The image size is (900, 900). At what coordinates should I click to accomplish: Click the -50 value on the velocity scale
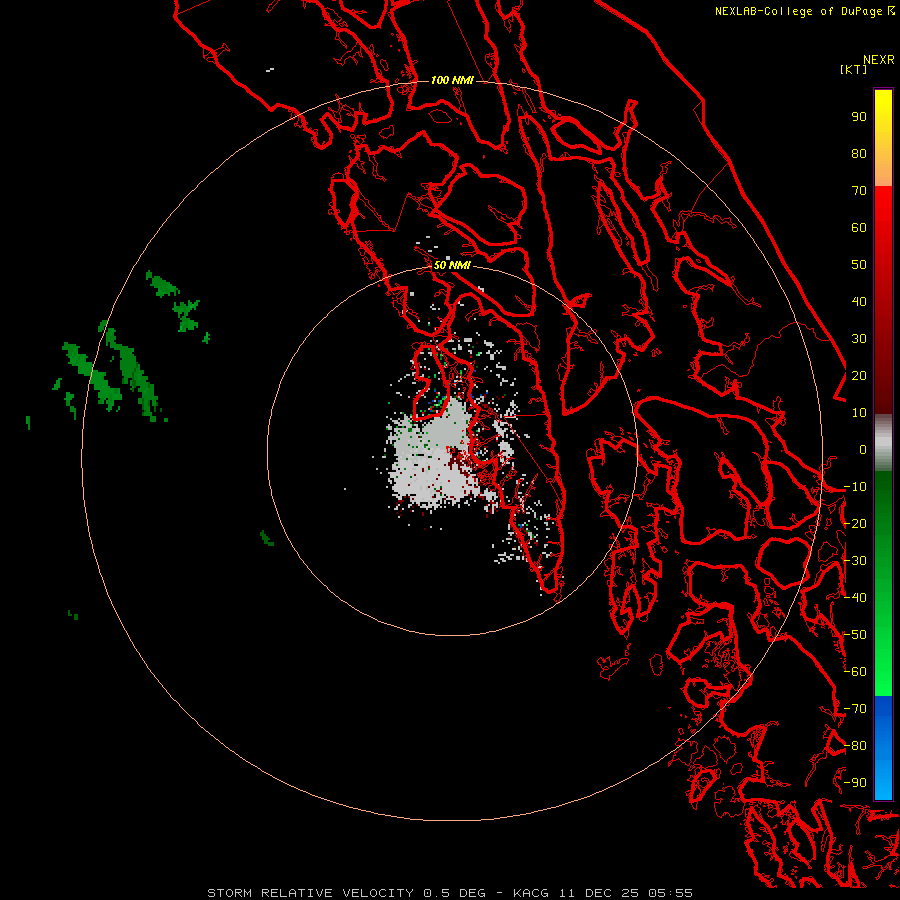point(855,635)
